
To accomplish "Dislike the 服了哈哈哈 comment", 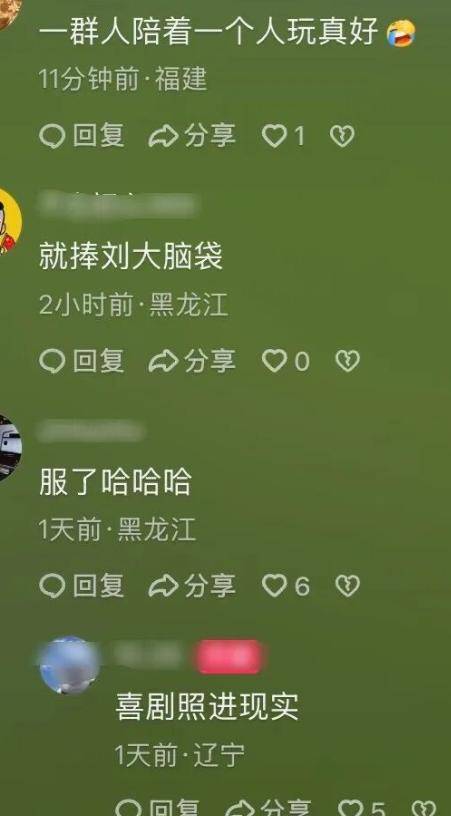I will pyautogui.click(x=347, y=586).
